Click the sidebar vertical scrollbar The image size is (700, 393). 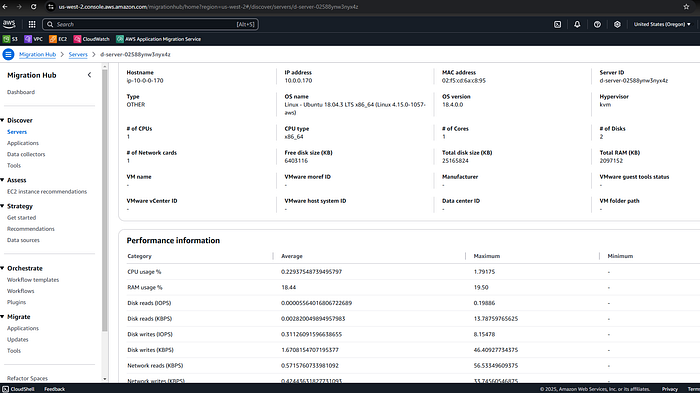click(x=105, y=201)
